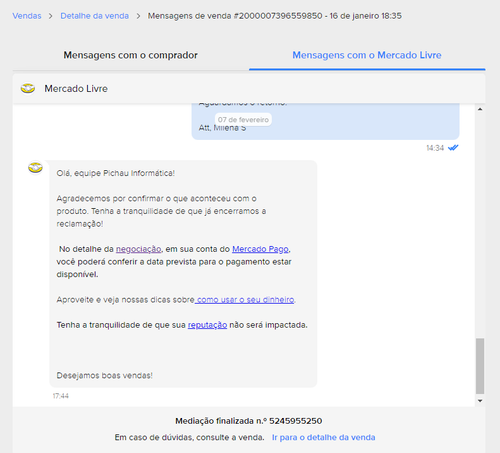Open the Vendas breadcrumb link
The width and height of the screenshot is (500, 453).
point(27,16)
